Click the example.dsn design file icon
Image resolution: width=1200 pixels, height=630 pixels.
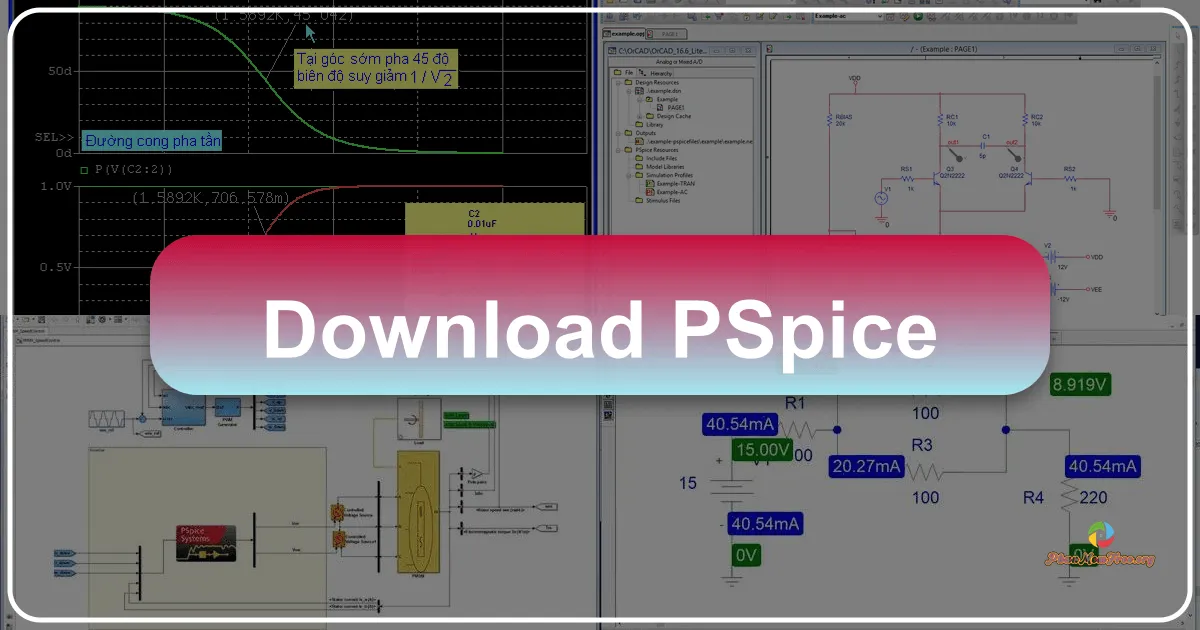638,91
